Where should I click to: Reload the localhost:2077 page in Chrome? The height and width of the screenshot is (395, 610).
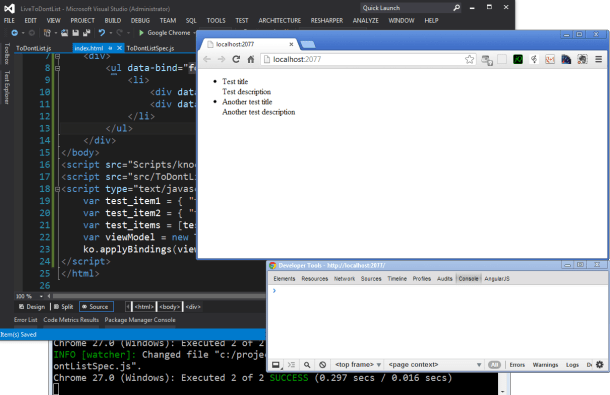click(x=236, y=59)
